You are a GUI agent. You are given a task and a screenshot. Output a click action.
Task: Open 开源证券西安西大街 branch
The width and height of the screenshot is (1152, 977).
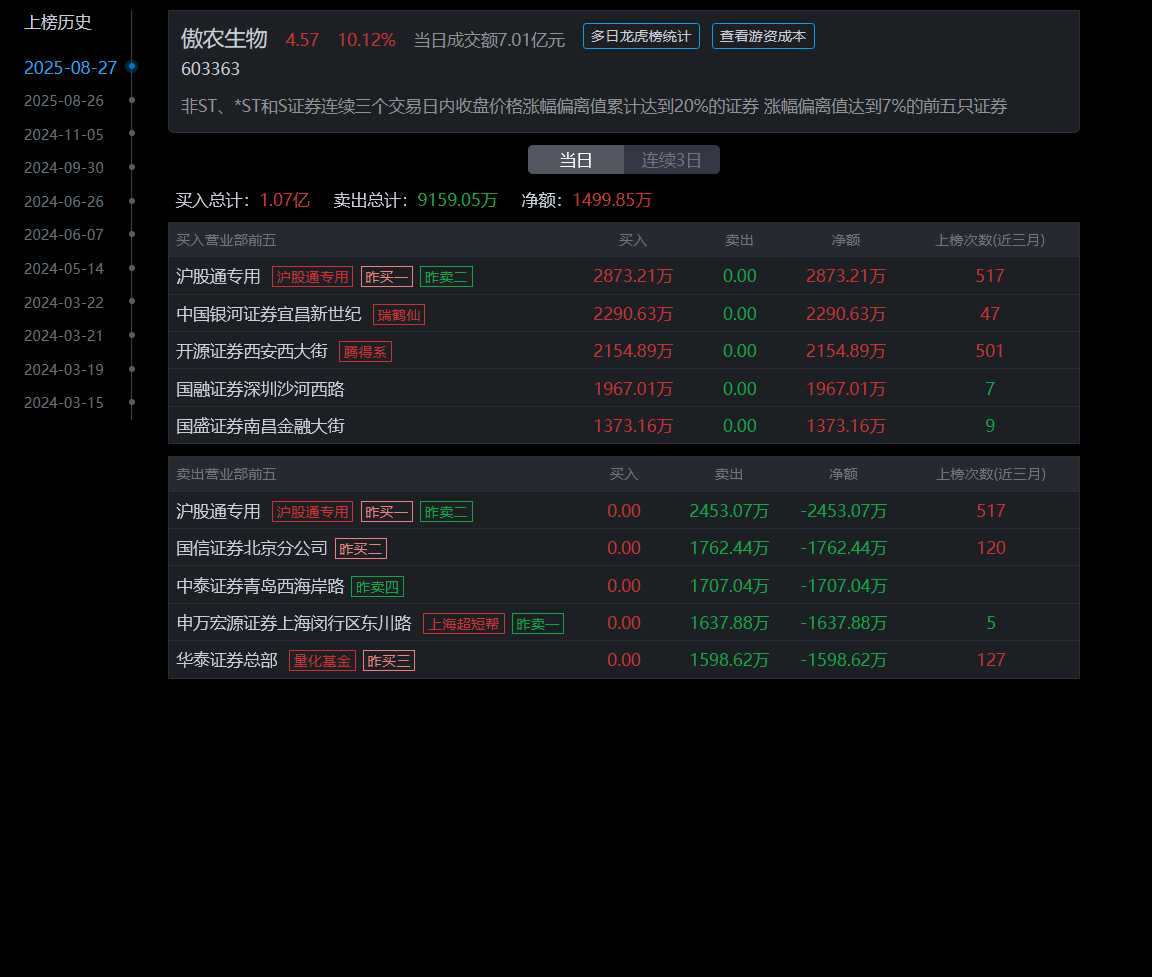252,351
